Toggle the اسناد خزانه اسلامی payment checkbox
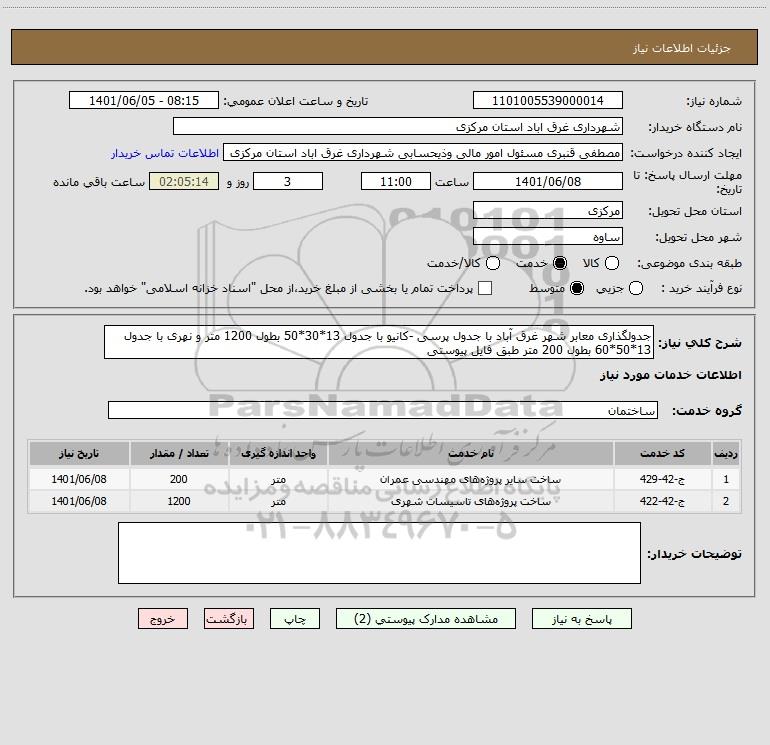Viewport: 770px width, 745px height. pos(485,288)
